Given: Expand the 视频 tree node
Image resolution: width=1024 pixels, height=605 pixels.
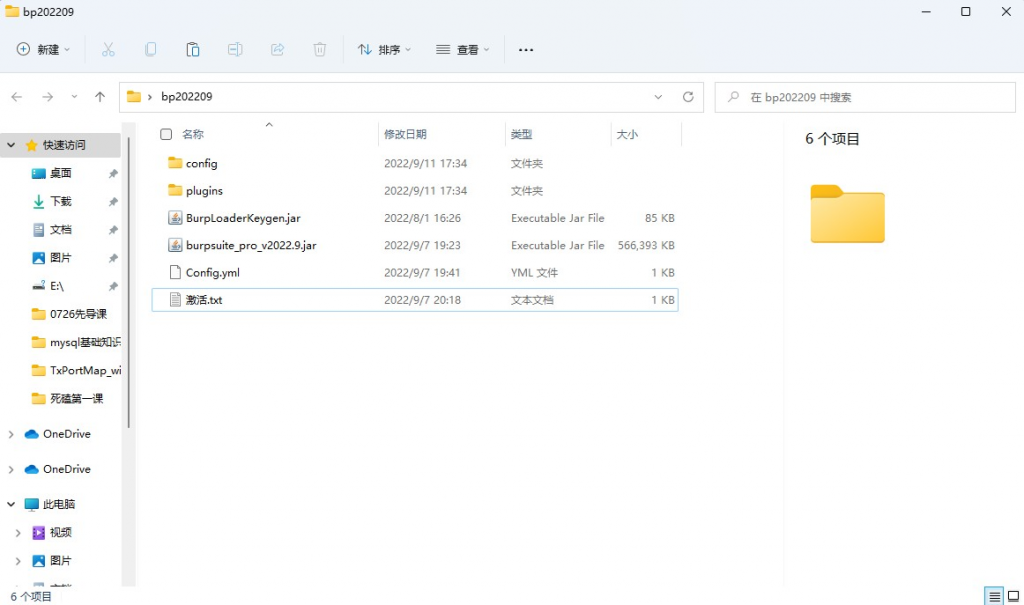Looking at the screenshot, I should (18, 533).
